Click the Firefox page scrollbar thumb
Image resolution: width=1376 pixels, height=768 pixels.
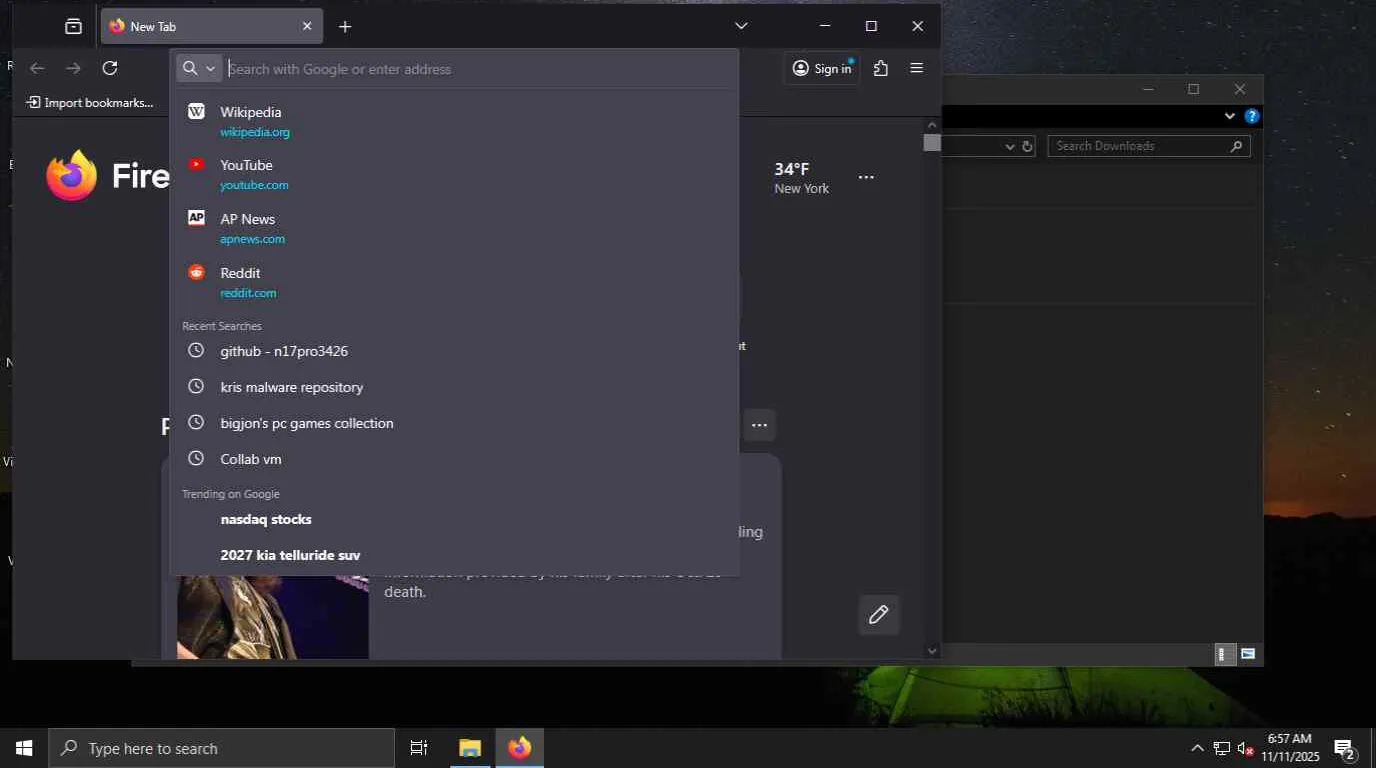[932, 142]
